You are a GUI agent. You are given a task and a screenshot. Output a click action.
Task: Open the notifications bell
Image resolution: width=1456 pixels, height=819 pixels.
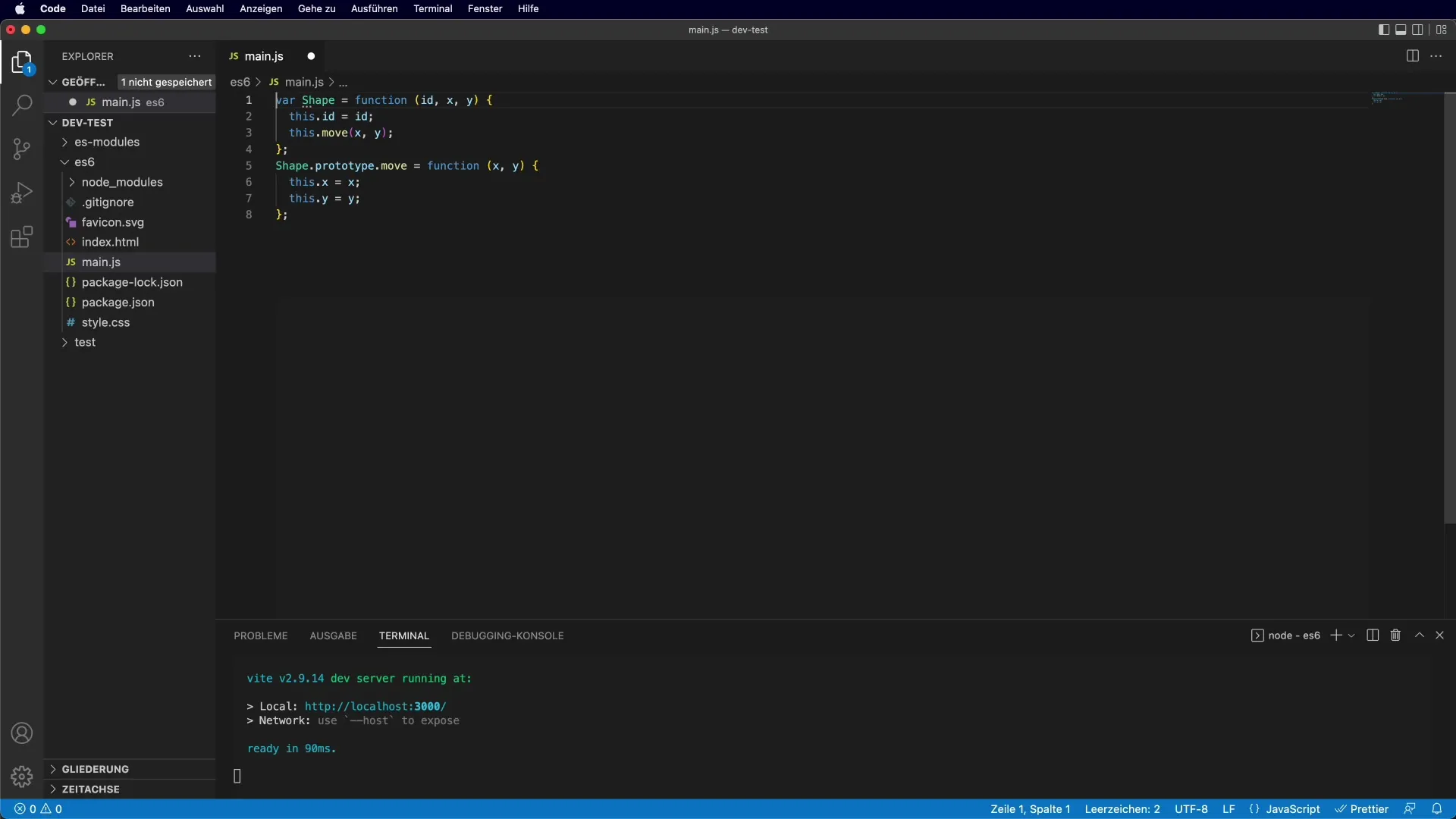coord(1436,809)
